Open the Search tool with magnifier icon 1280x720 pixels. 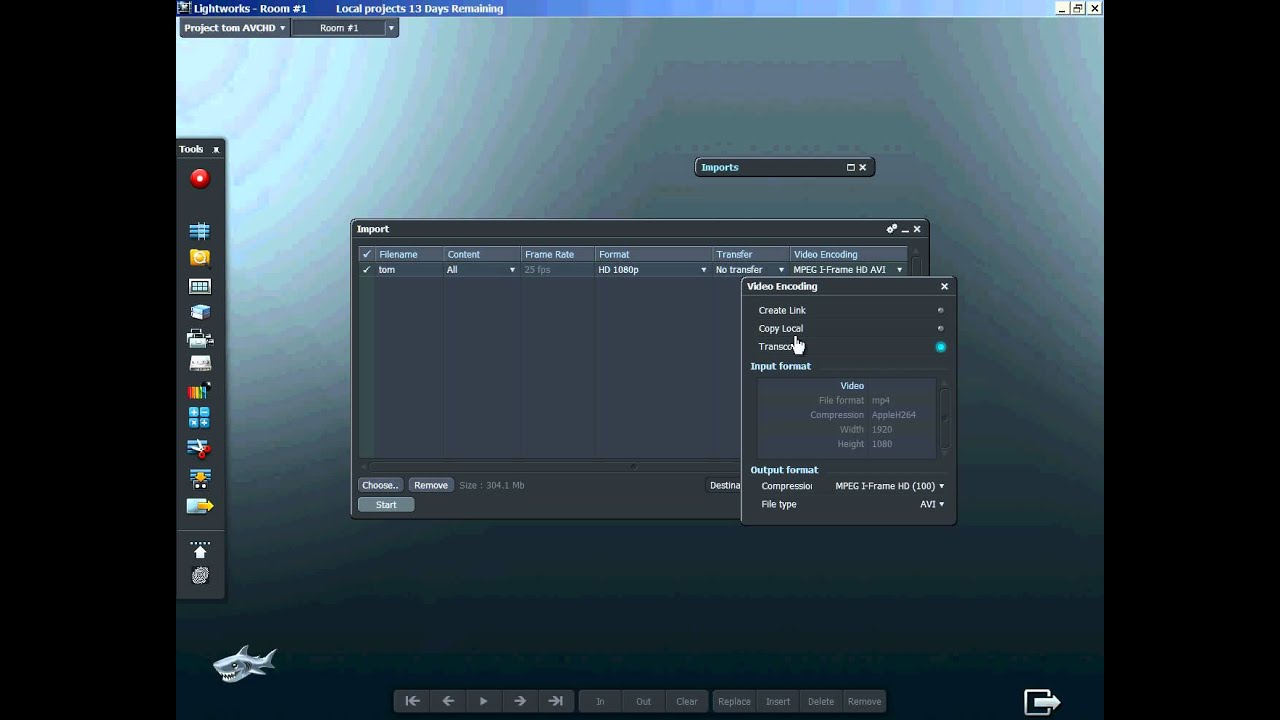point(200,258)
